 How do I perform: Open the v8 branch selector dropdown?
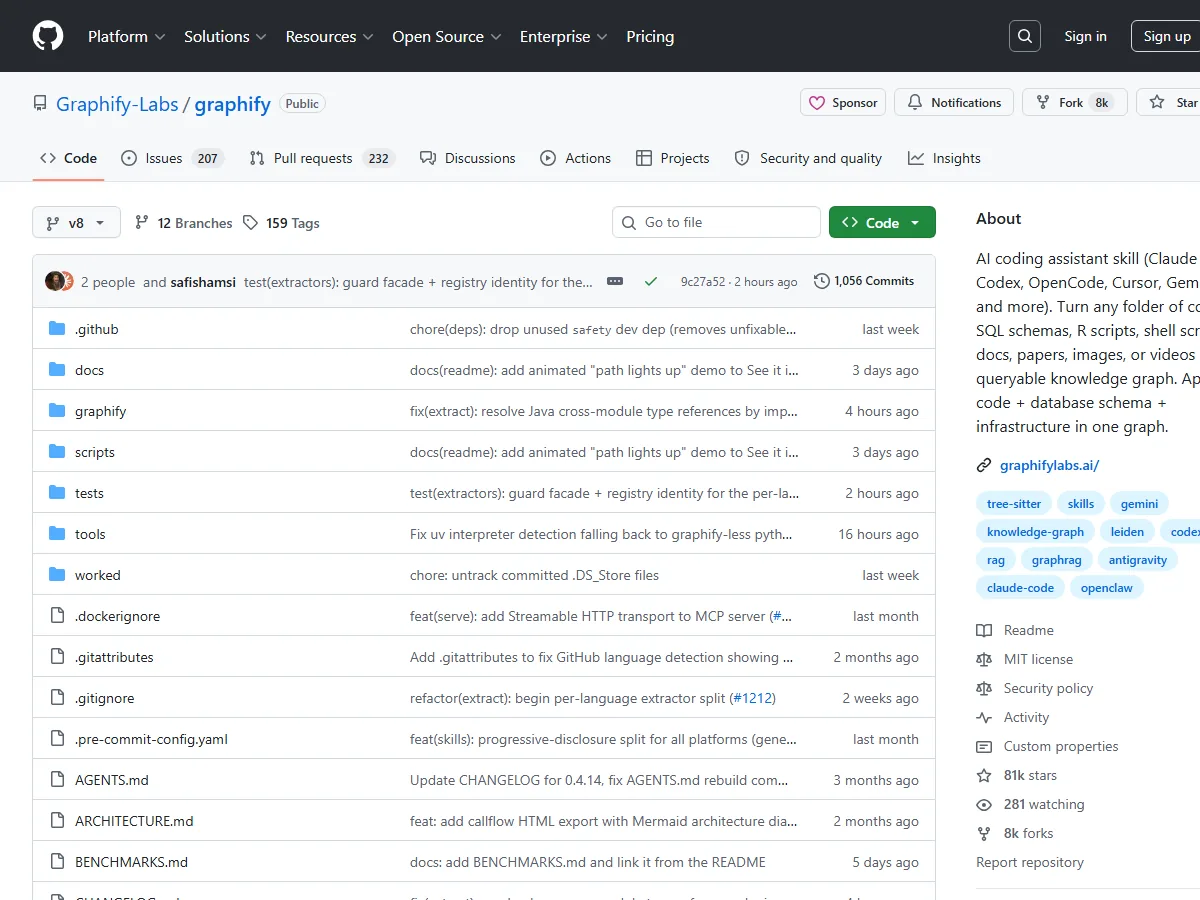[76, 222]
